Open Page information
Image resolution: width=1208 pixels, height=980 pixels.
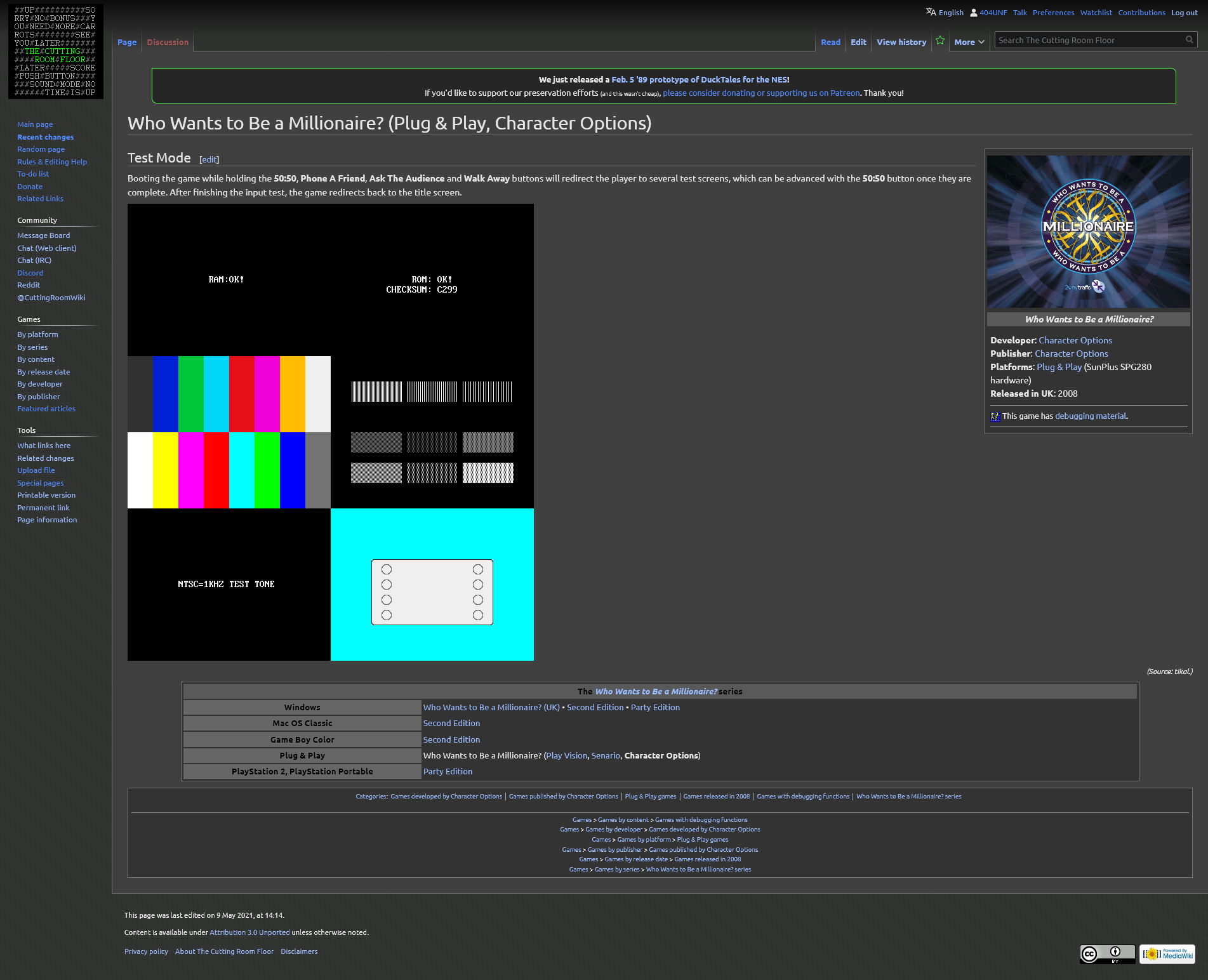(47, 520)
